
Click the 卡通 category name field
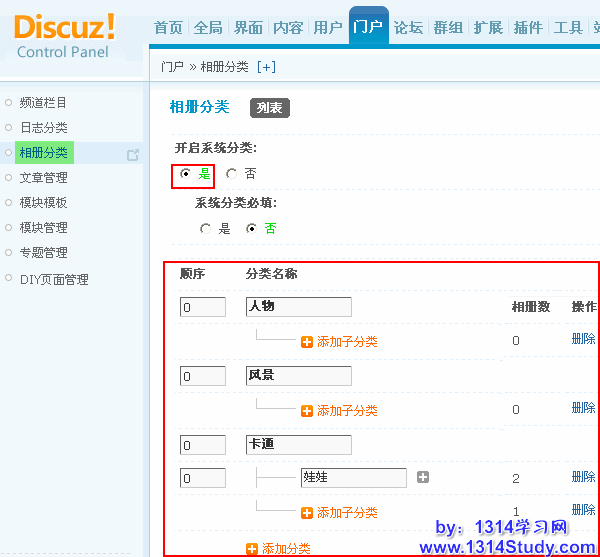(299, 445)
